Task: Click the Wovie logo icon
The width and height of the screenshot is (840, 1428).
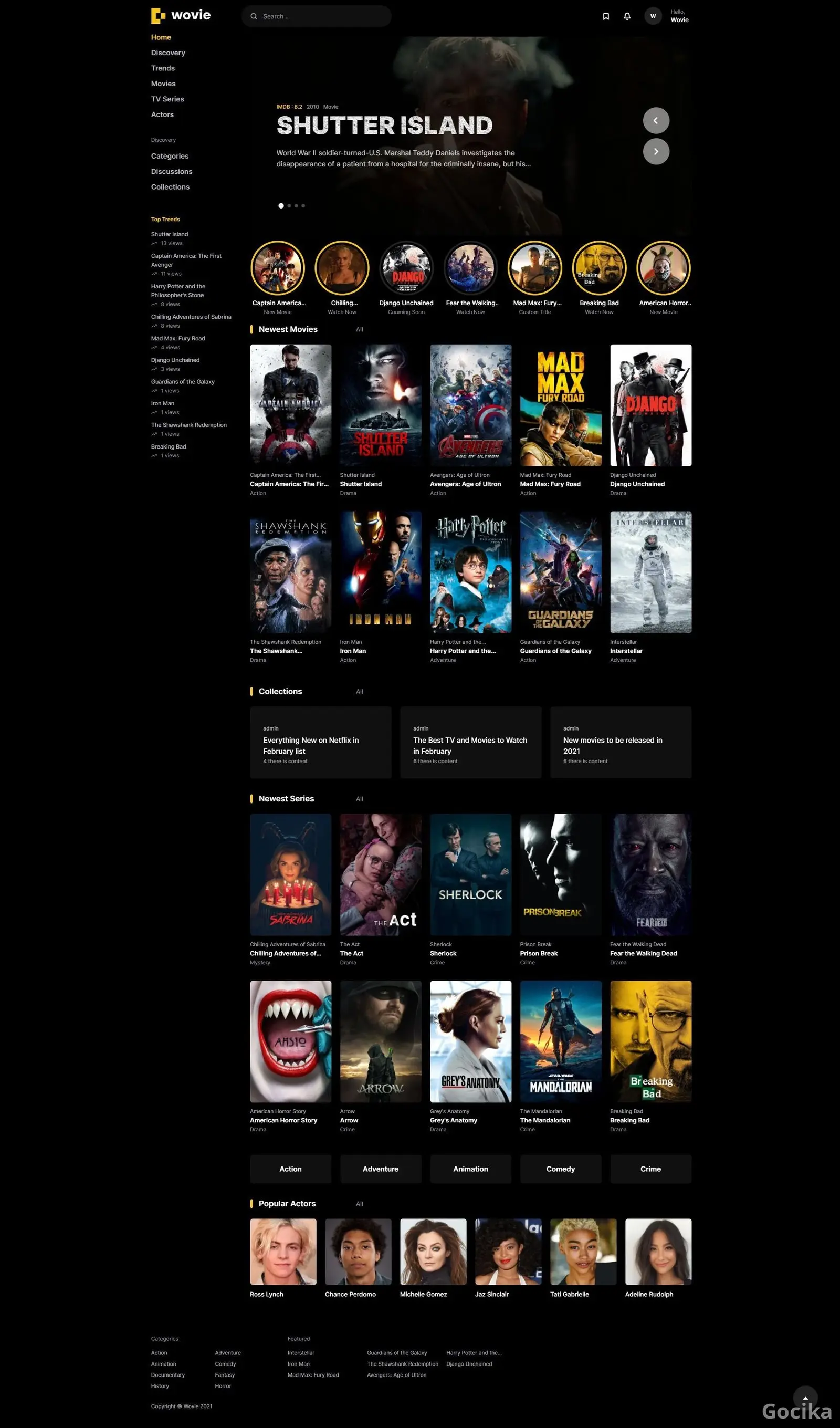Action: coord(158,16)
